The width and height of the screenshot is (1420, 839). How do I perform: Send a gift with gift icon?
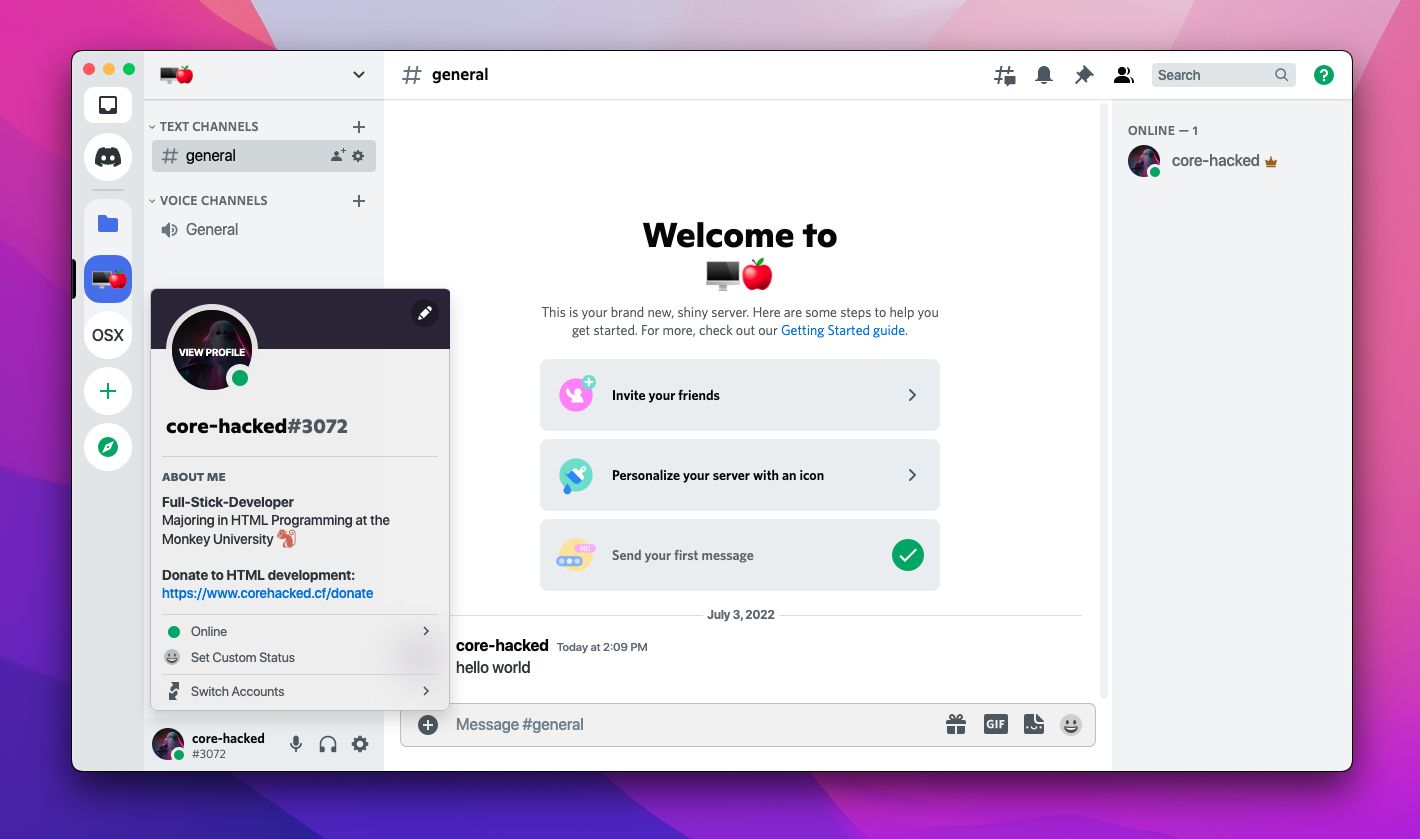(956, 724)
